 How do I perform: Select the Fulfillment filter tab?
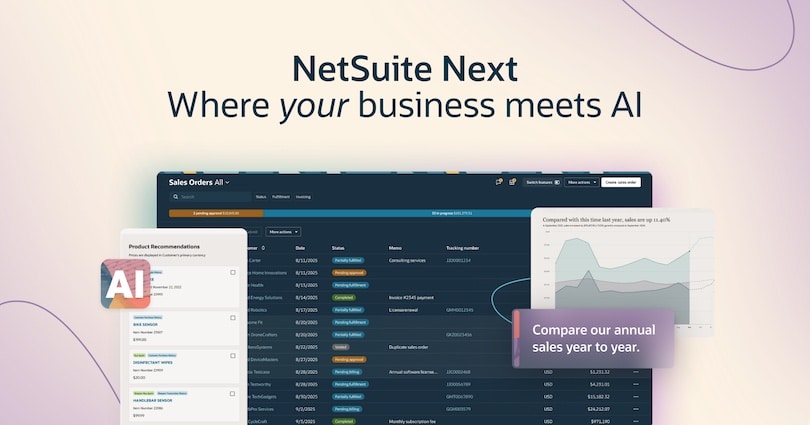(281, 197)
